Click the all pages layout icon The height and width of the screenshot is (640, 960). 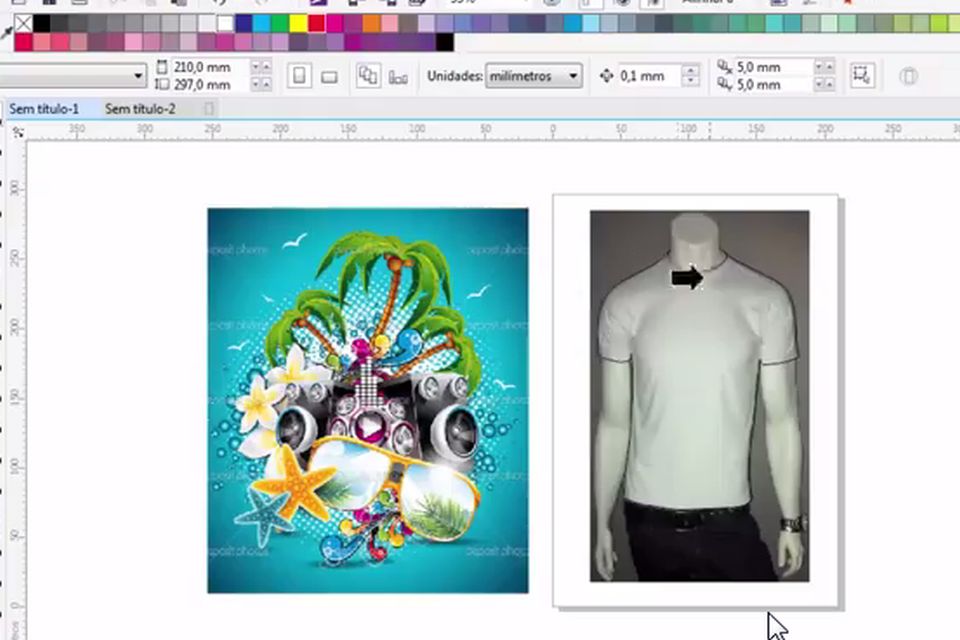click(x=368, y=76)
